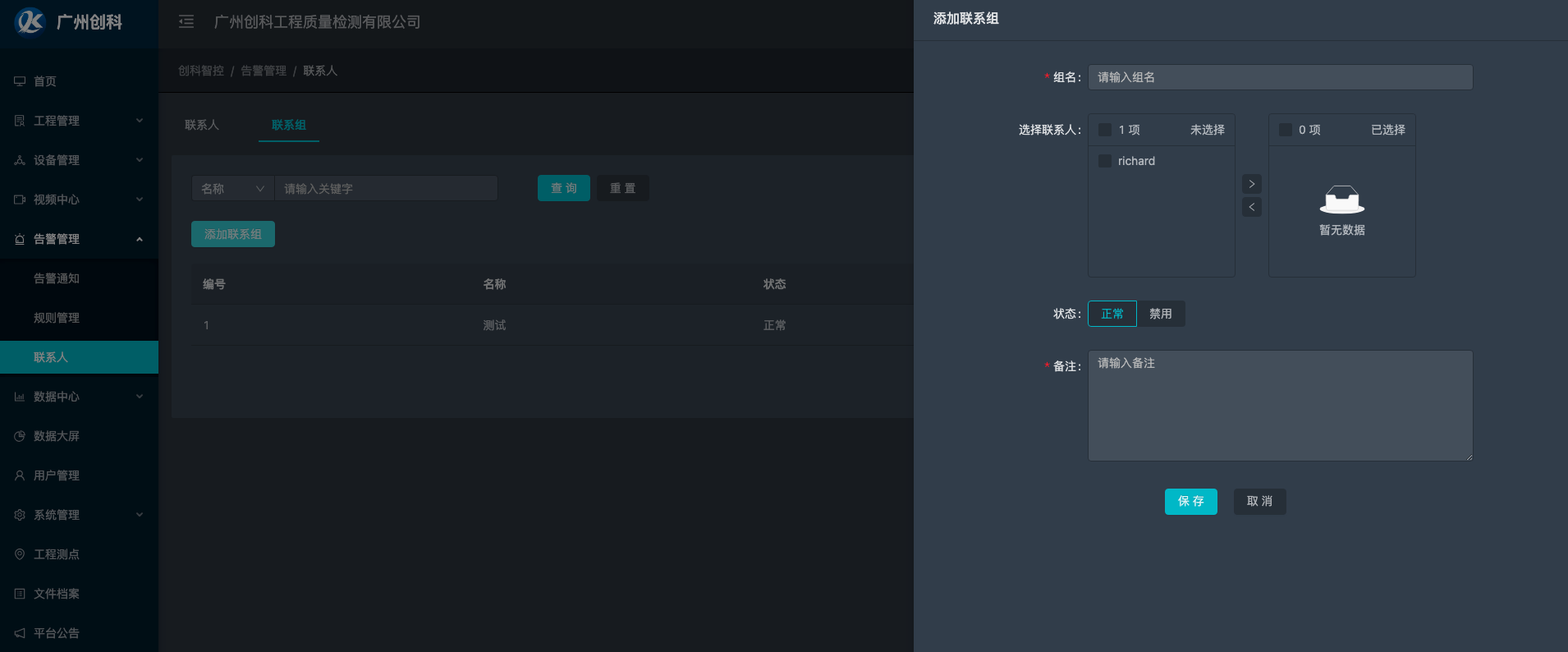Move contacts back with left arrow button

coord(1252,207)
